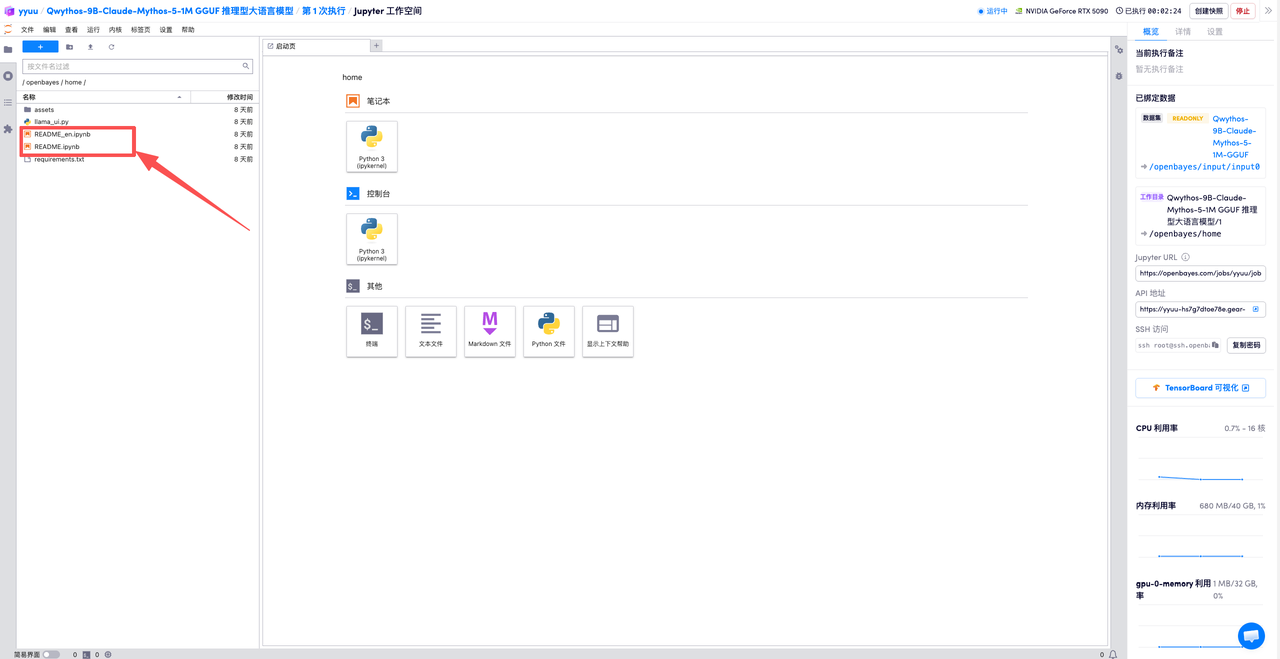This screenshot has height=659, width=1280.
Task: Open the file browser sidebar tab
Action: click(8, 49)
